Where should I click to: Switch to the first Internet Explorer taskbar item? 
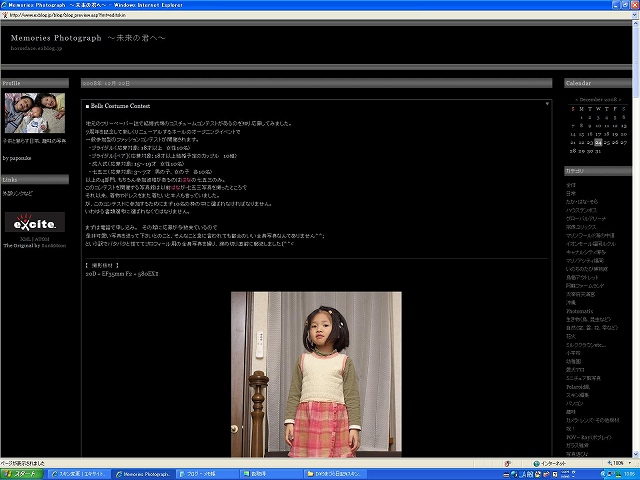(79, 474)
